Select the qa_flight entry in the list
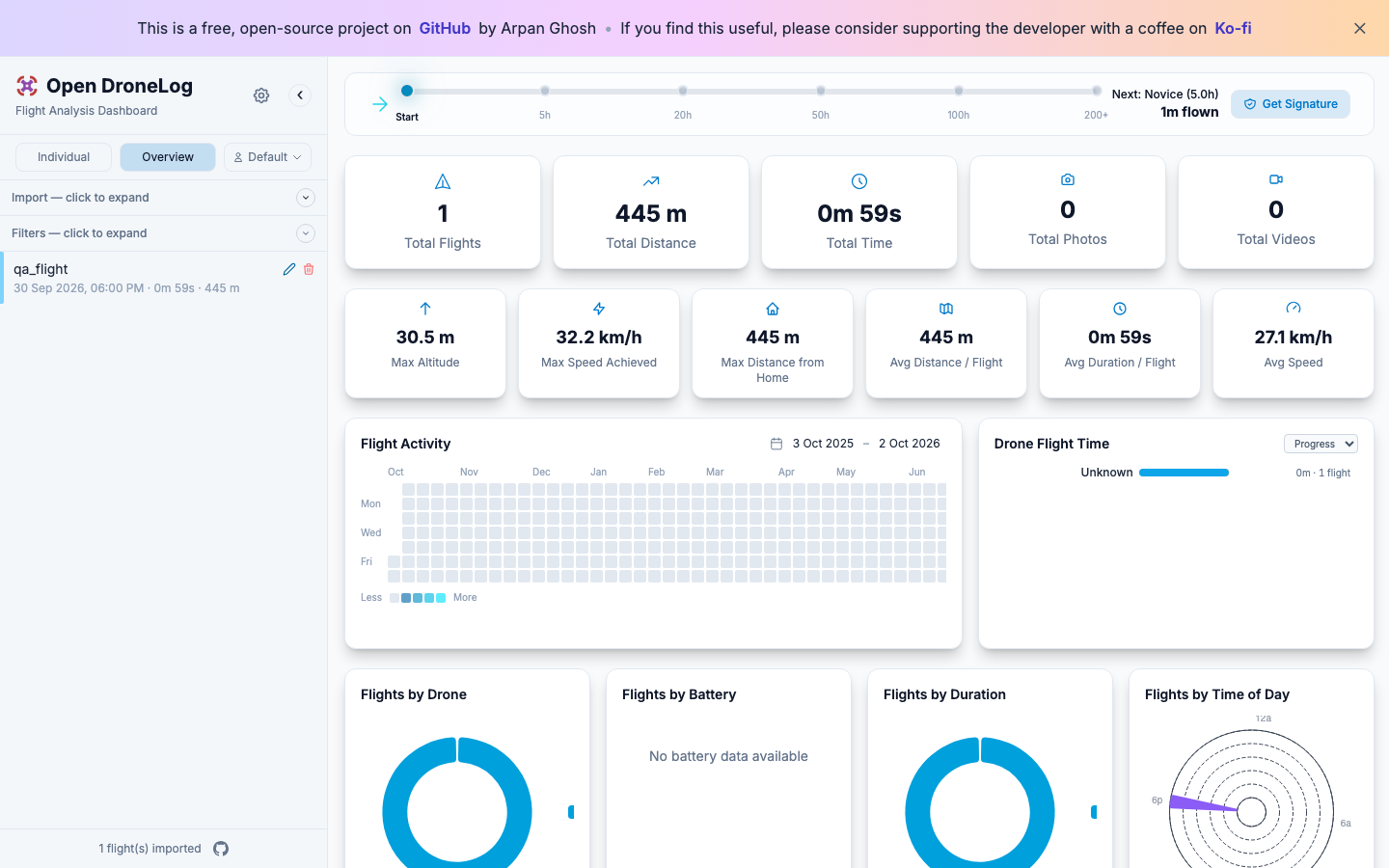The height and width of the screenshot is (868, 1389). pyautogui.click(x=164, y=278)
